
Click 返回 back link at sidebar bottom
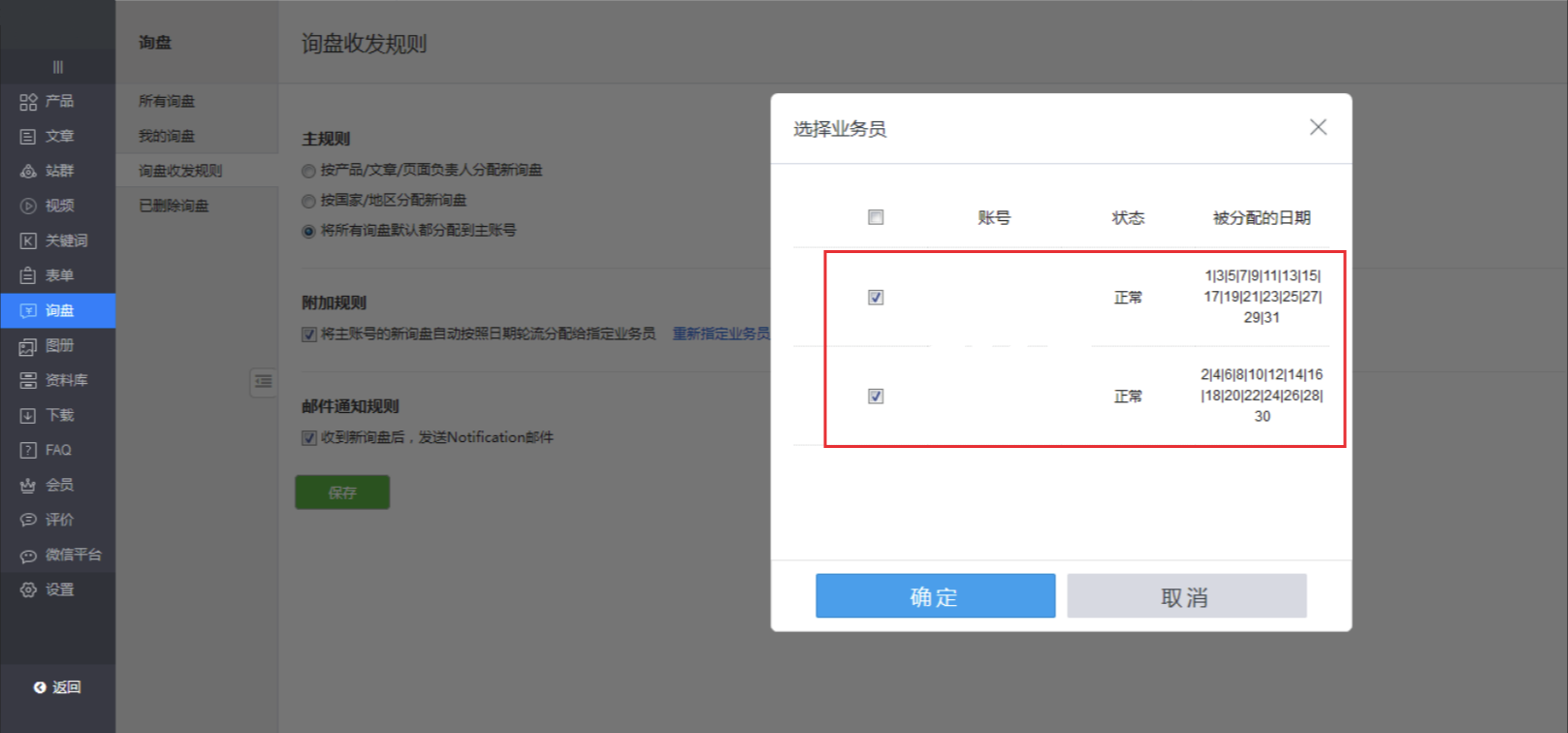[x=57, y=687]
